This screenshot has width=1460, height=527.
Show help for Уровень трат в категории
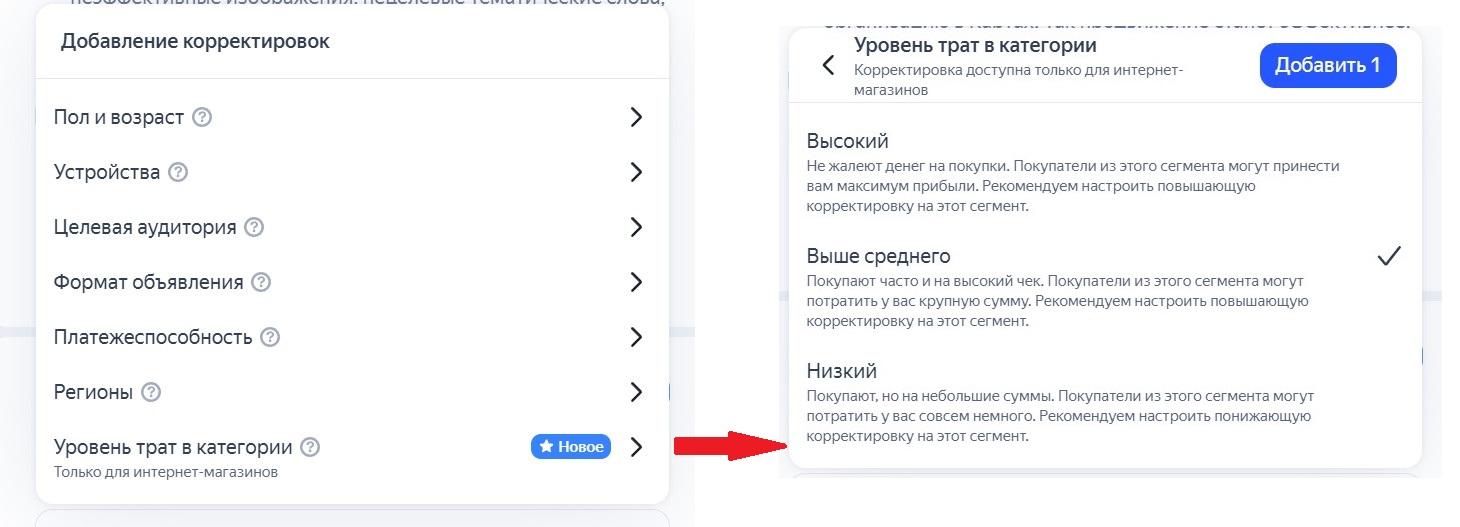tap(310, 447)
